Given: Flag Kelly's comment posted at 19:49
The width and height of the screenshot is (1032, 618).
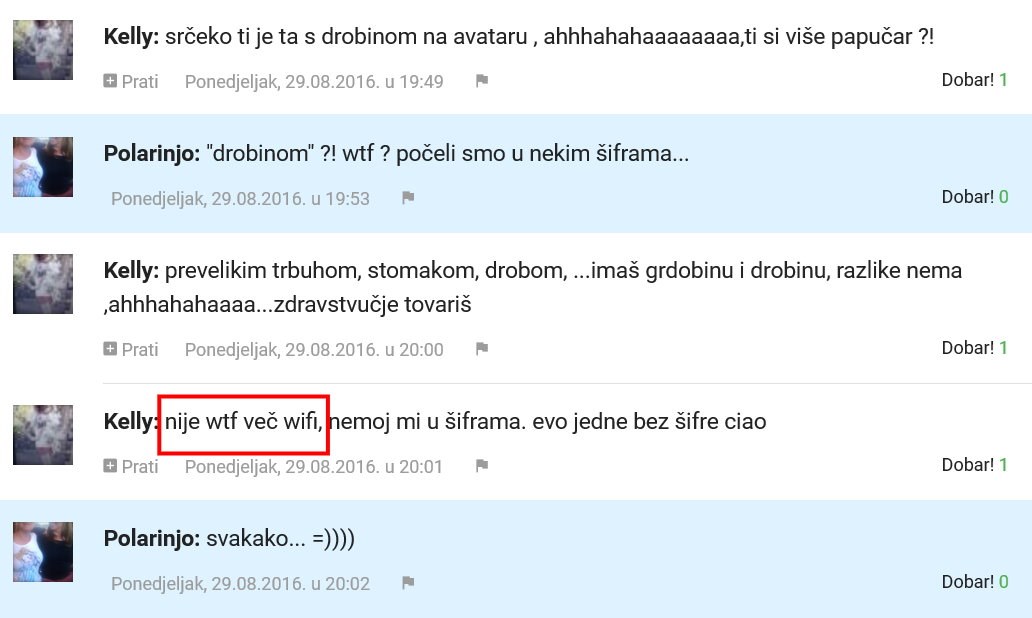Looking at the screenshot, I should pyautogui.click(x=482, y=80).
